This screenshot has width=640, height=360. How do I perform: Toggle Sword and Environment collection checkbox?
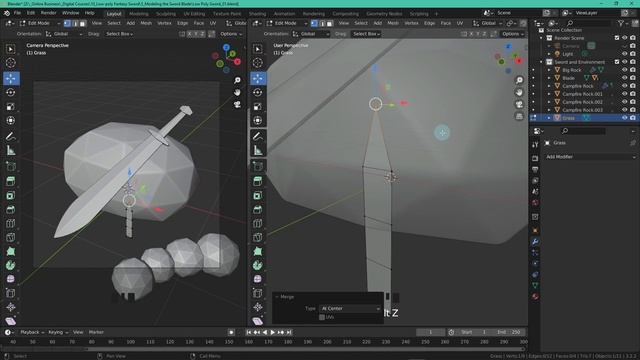click(x=617, y=62)
